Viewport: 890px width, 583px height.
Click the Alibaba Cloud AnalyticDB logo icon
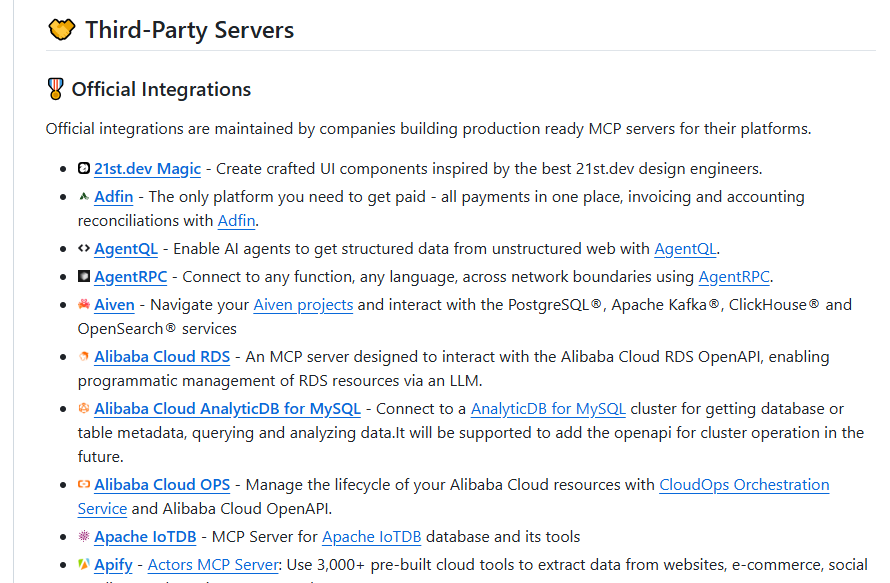[x=83, y=408]
